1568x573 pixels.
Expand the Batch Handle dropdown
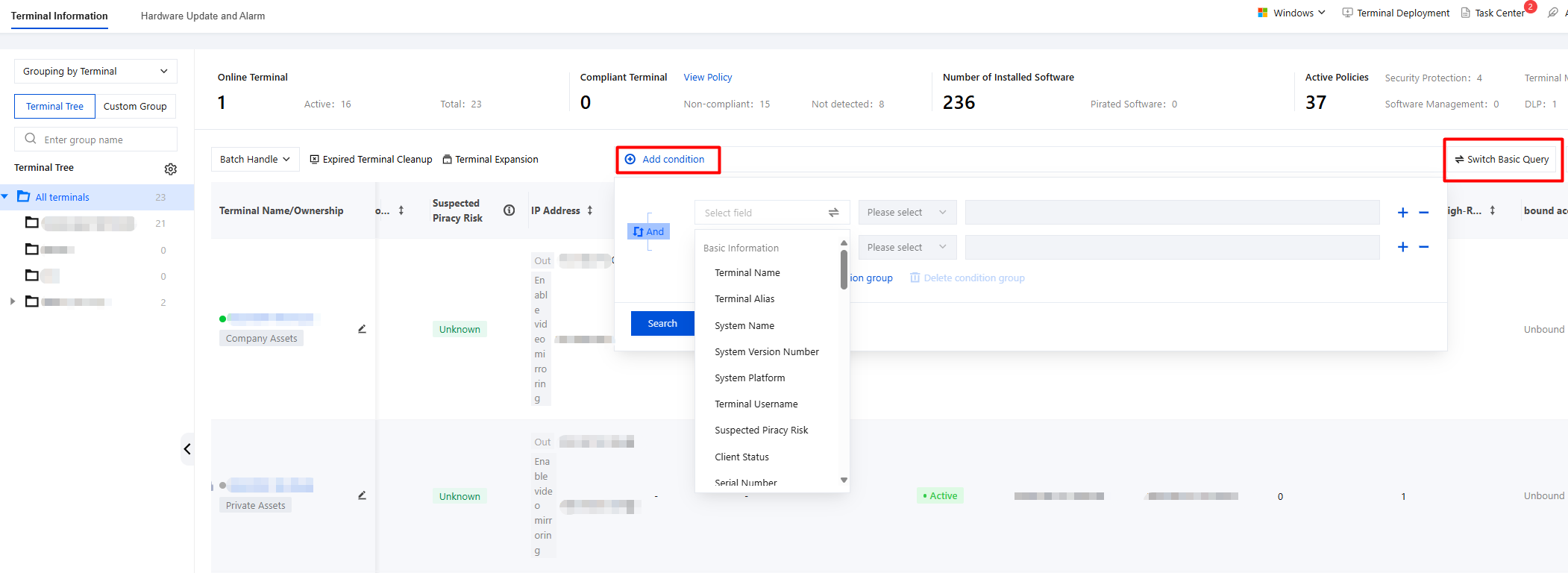(x=255, y=160)
